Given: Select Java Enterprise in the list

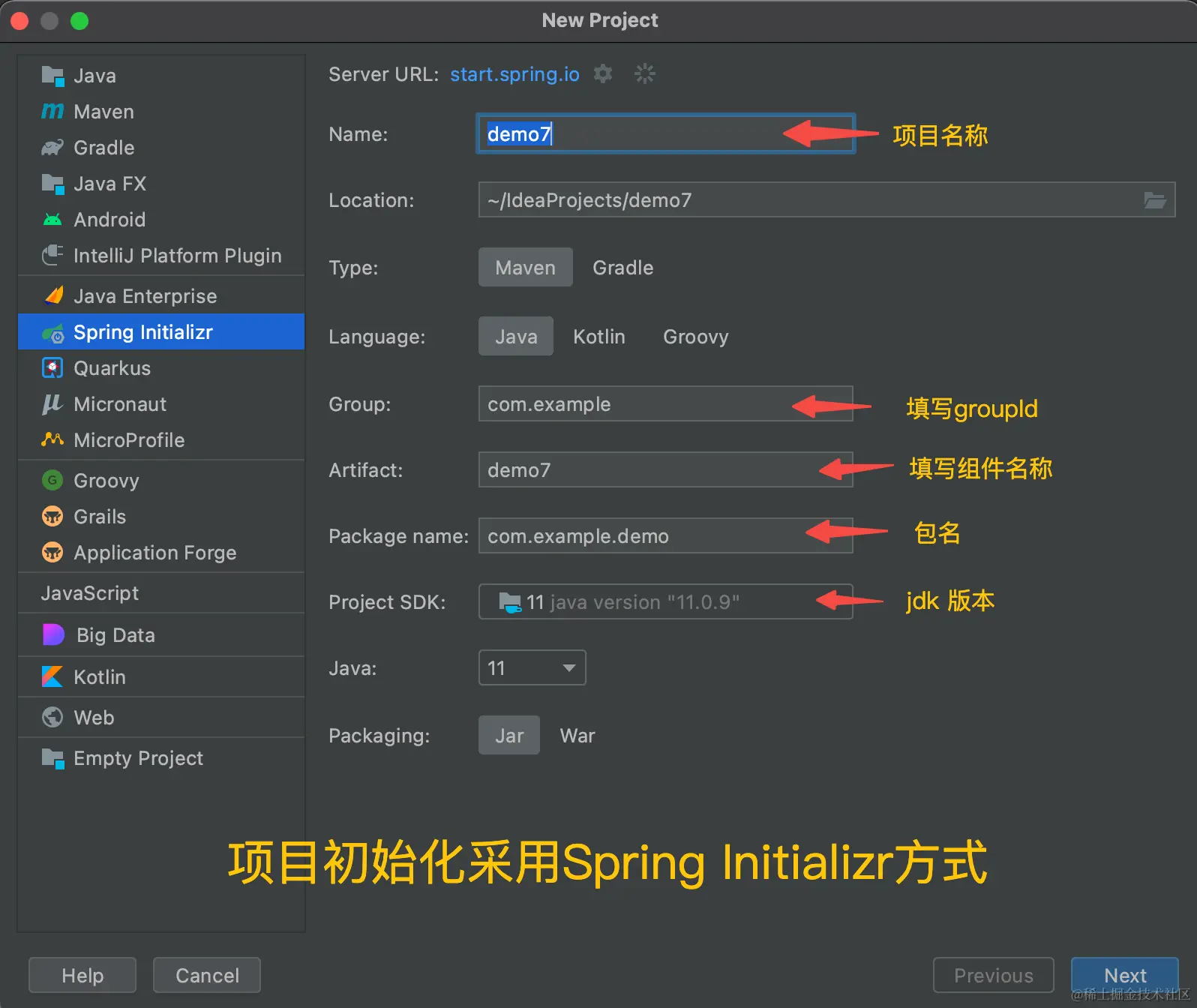Looking at the screenshot, I should (161, 296).
